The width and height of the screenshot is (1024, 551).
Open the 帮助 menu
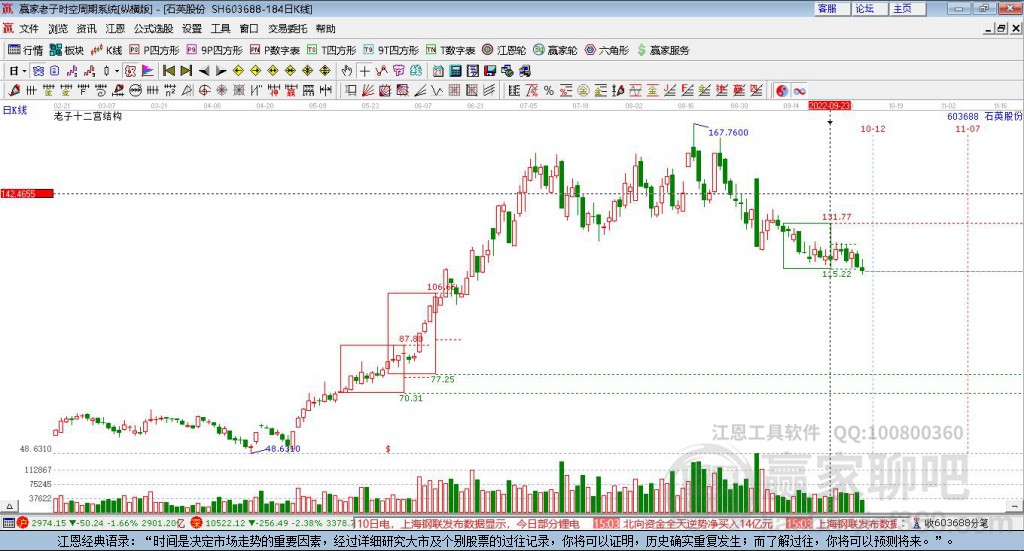pos(325,29)
